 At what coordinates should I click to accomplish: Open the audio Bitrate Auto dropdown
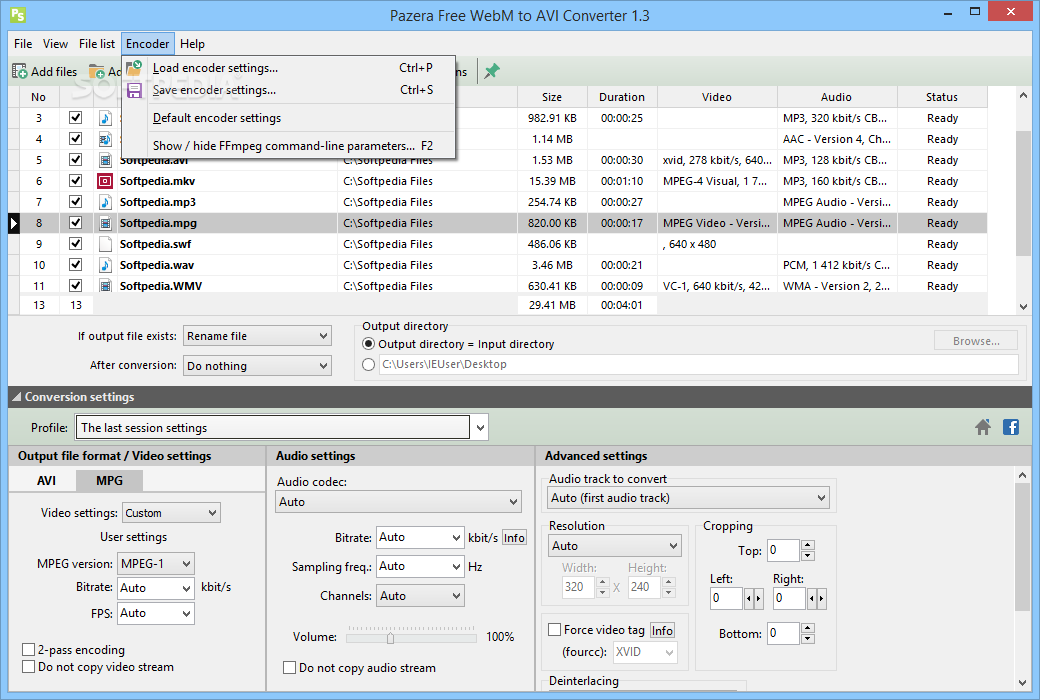(420, 537)
